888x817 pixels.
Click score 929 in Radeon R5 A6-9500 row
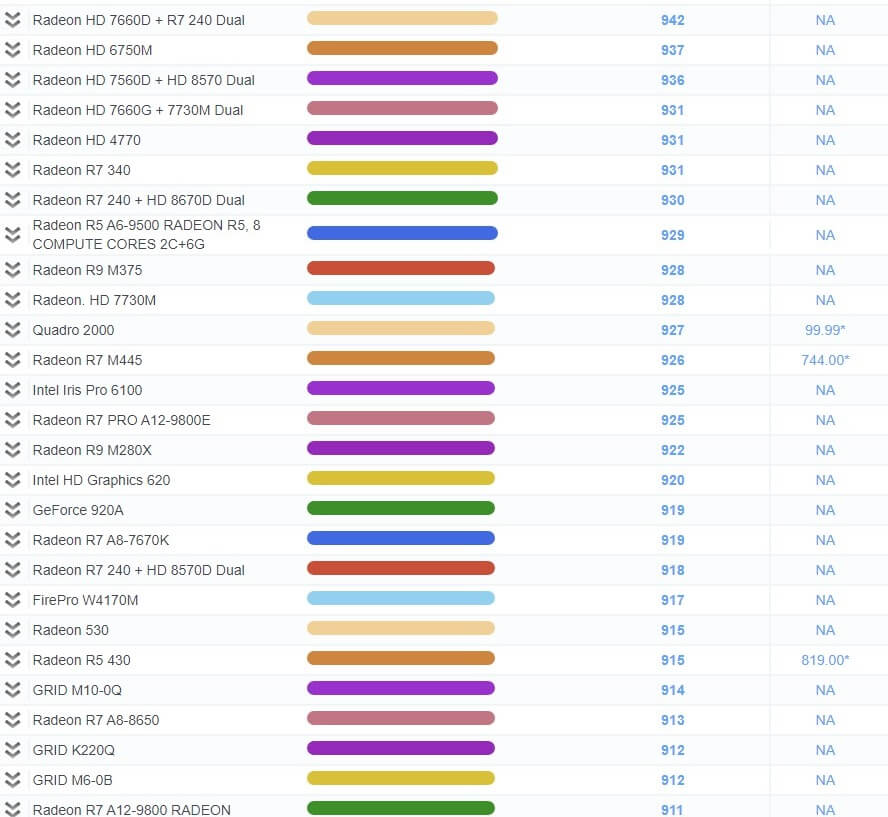(x=672, y=235)
